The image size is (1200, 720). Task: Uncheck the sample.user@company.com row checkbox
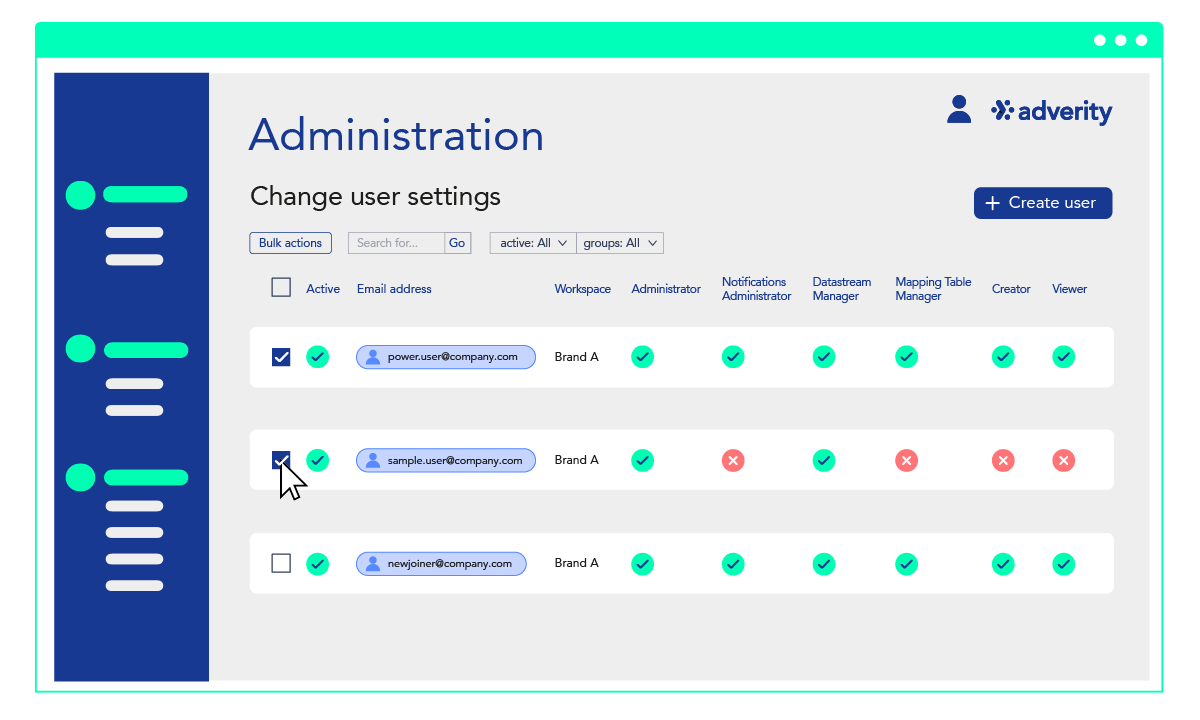click(x=281, y=460)
